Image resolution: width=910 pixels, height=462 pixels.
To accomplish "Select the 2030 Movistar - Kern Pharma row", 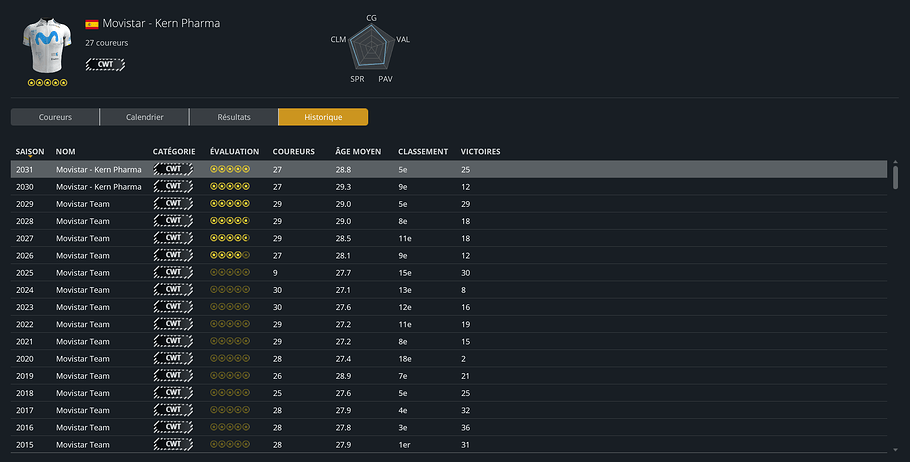I will (x=450, y=186).
